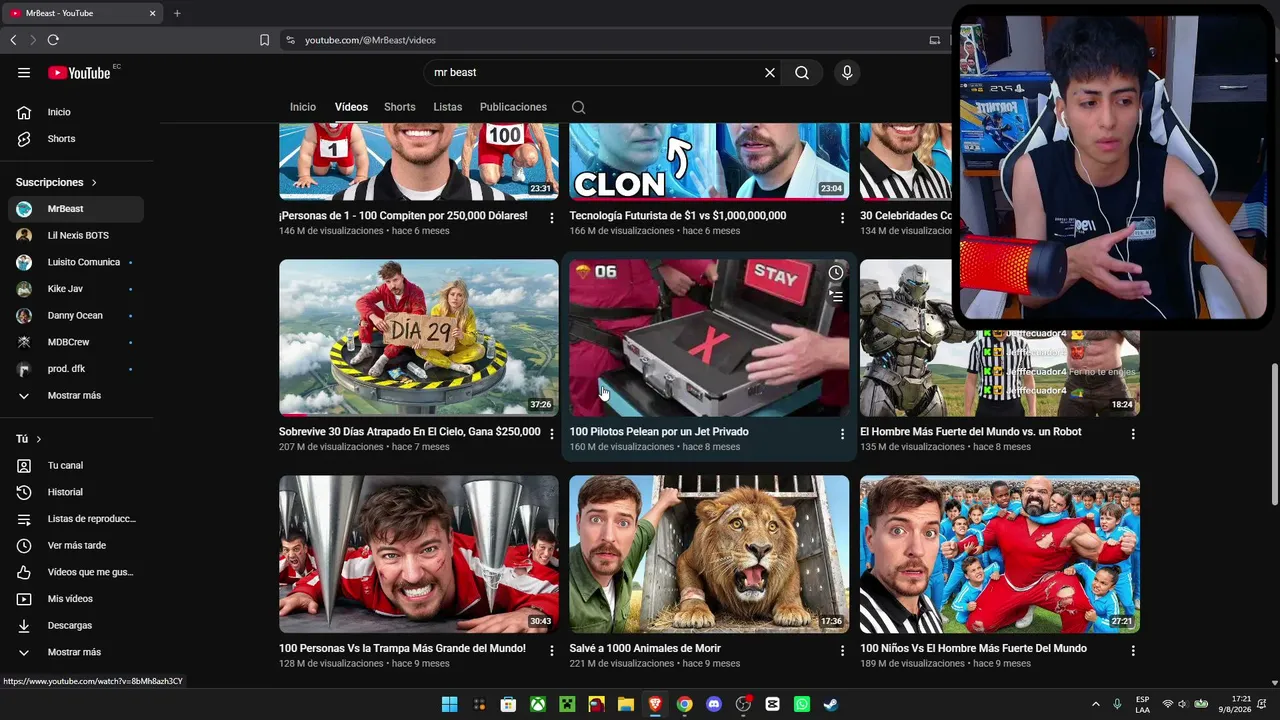Open options for 100 Niños video

click(1133, 650)
